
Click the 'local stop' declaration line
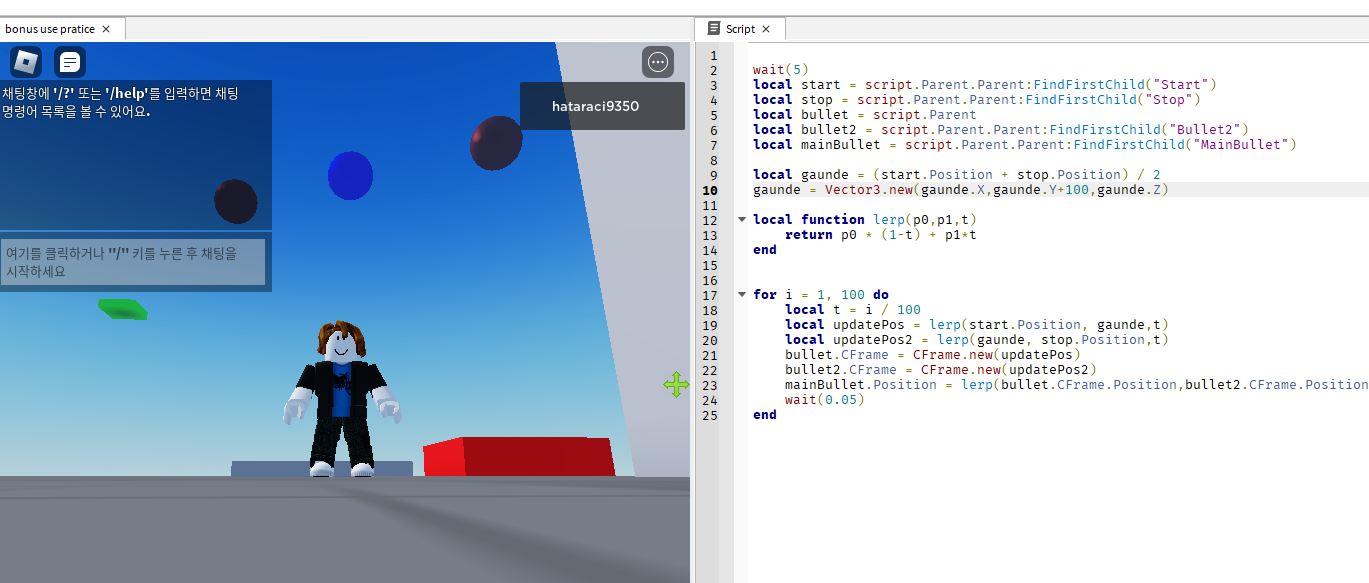[977, 100]
